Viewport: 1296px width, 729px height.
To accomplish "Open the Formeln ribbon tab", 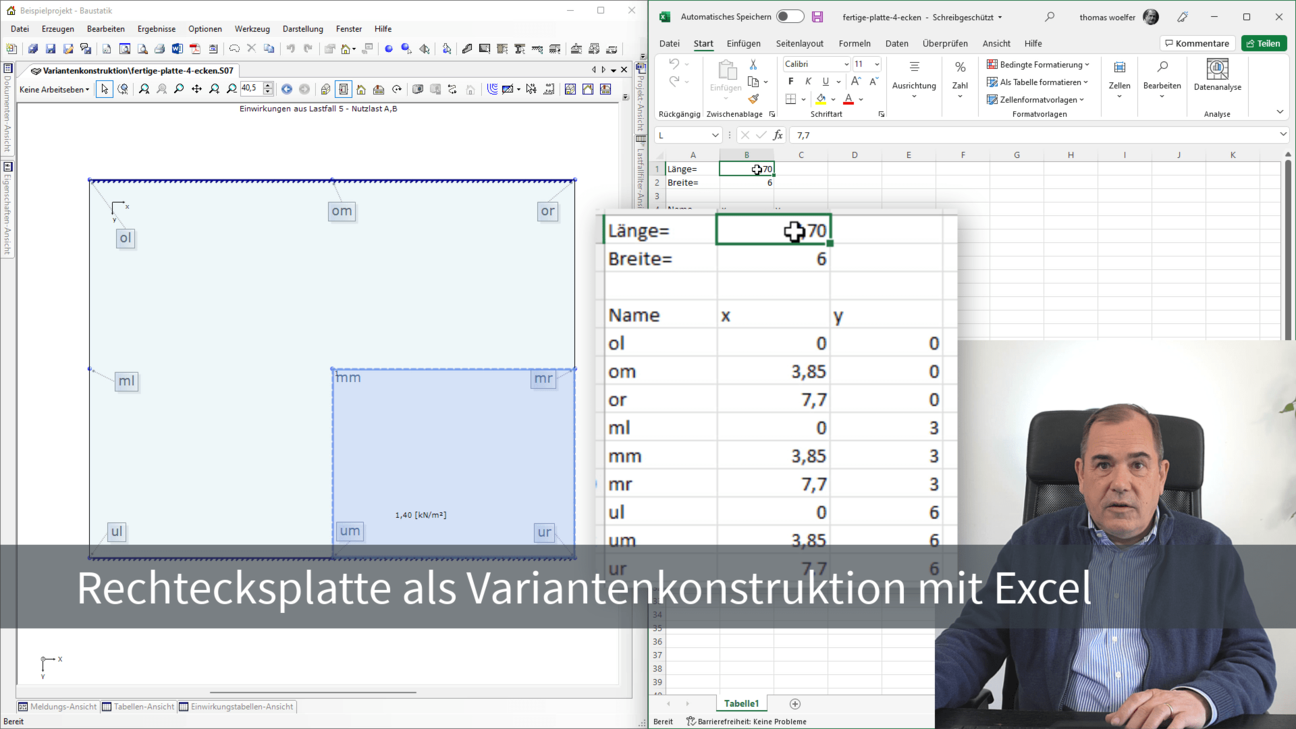I will pos(854,44).
